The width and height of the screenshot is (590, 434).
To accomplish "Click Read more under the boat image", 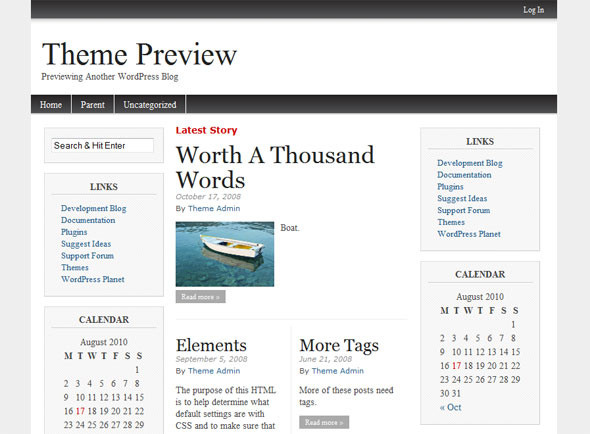I will pyautogui.click(x=201, y=297).
